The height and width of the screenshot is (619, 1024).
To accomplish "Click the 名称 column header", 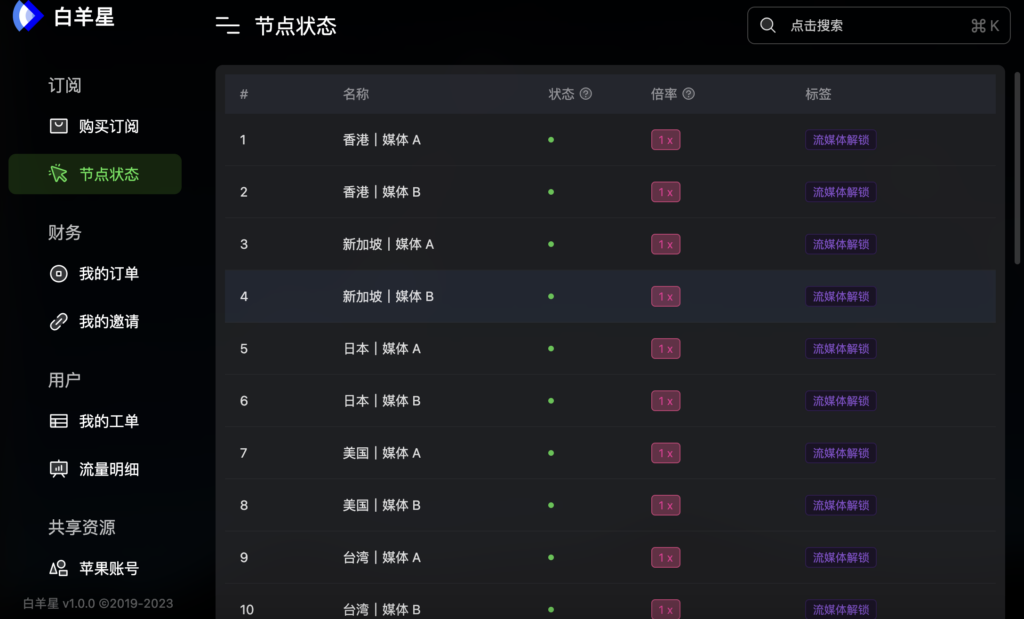I will [x=356, y=94].
